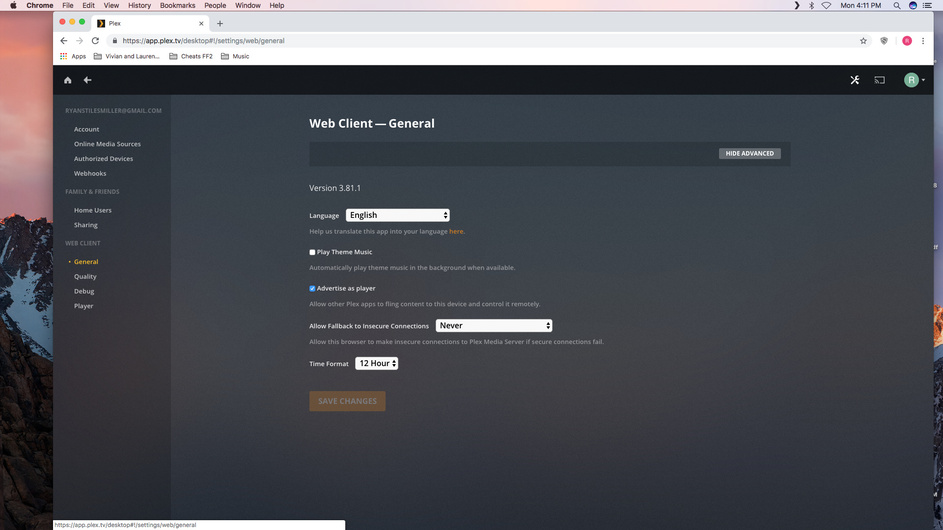
Task: Open the Help menu
Action: 277,5
